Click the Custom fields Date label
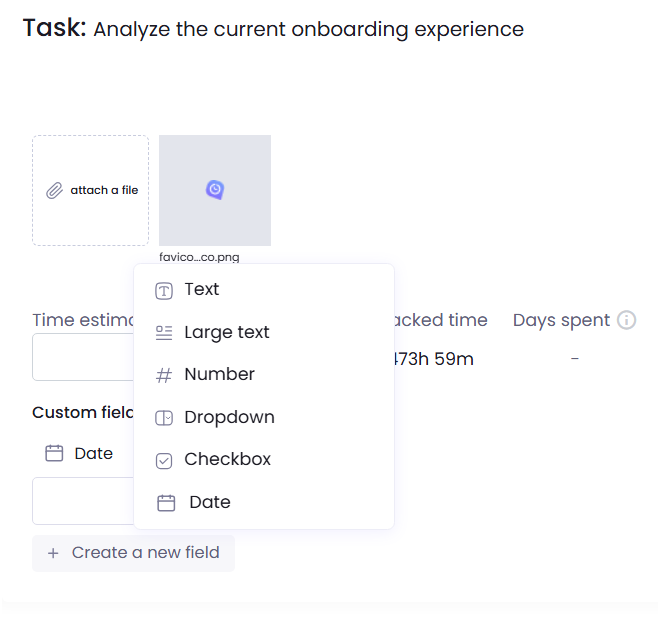 pyautogui.click(x=93, y=453)
